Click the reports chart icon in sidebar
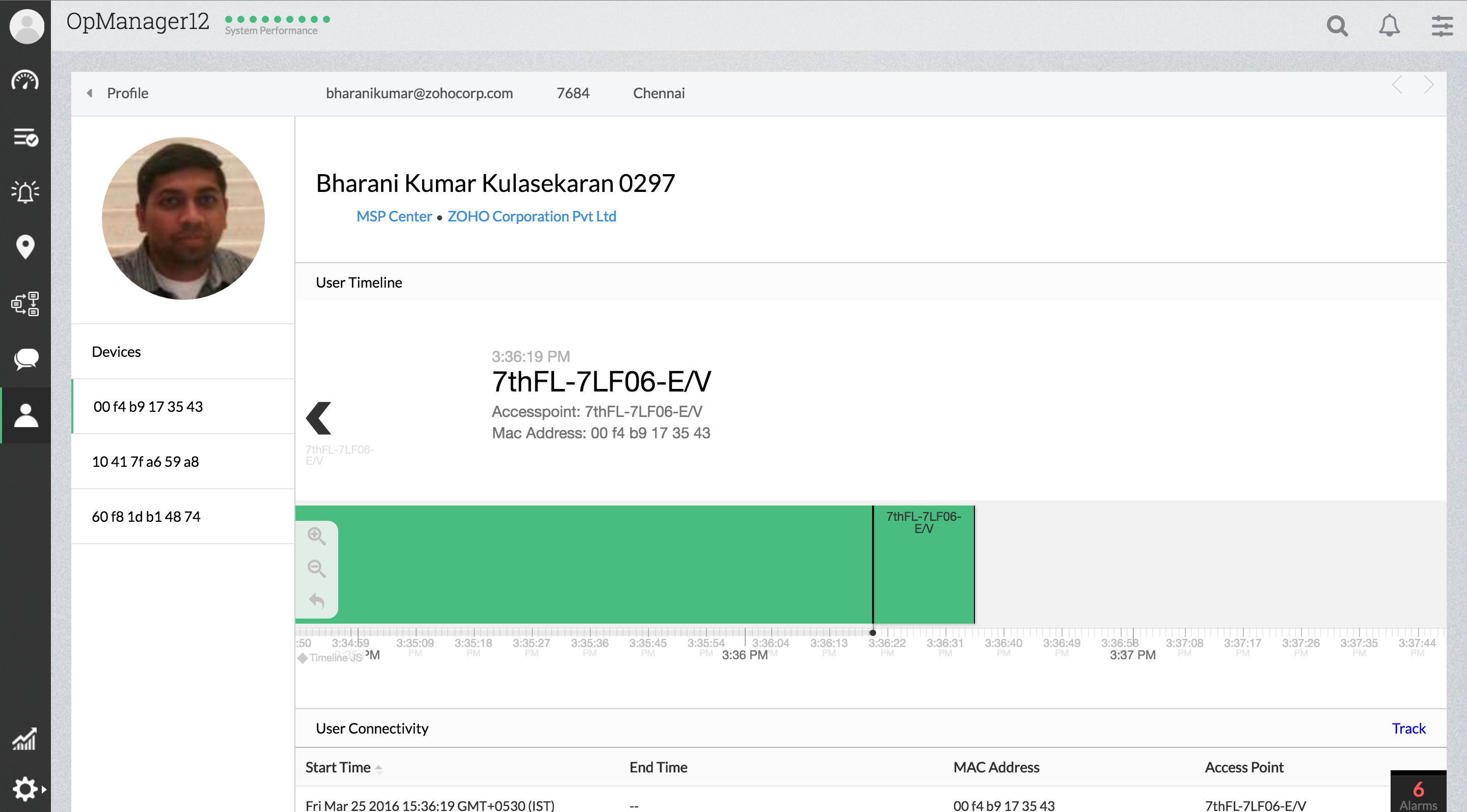The image size is (1467, 812). coord(25,739)
